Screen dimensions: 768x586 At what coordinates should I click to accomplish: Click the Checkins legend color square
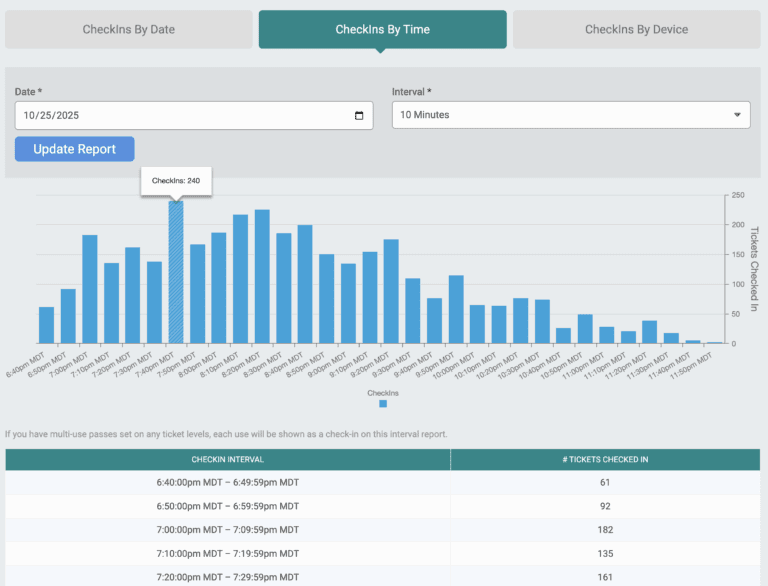[x=383, y=403]
